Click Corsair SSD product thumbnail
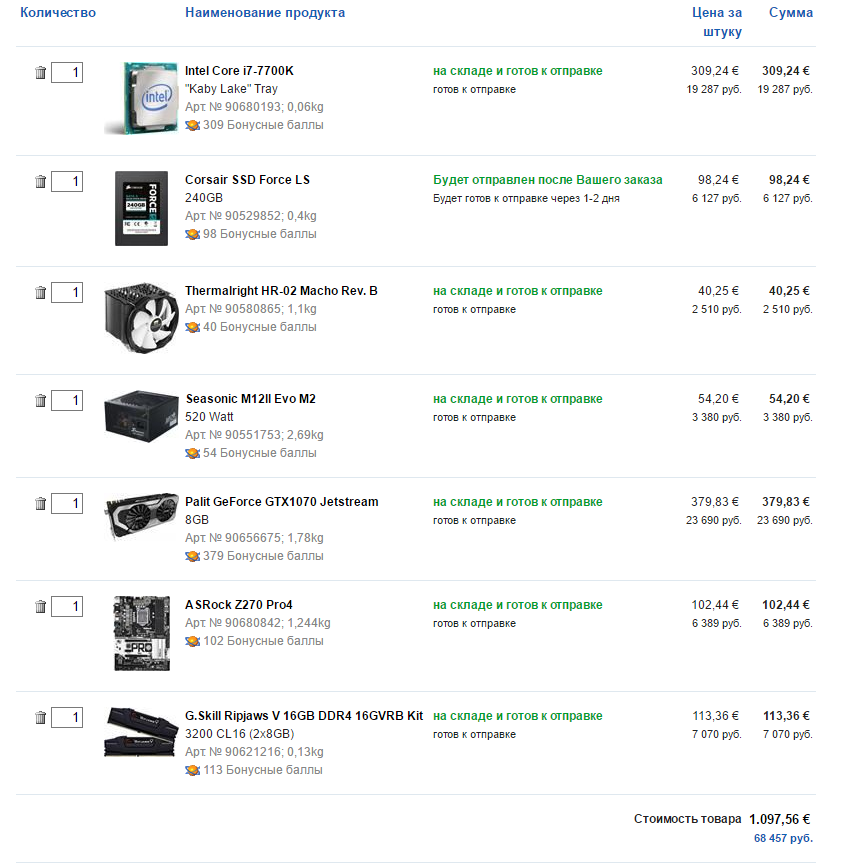Image resolution: width=853 pixels, height=864 pixels. coord(141,208)
